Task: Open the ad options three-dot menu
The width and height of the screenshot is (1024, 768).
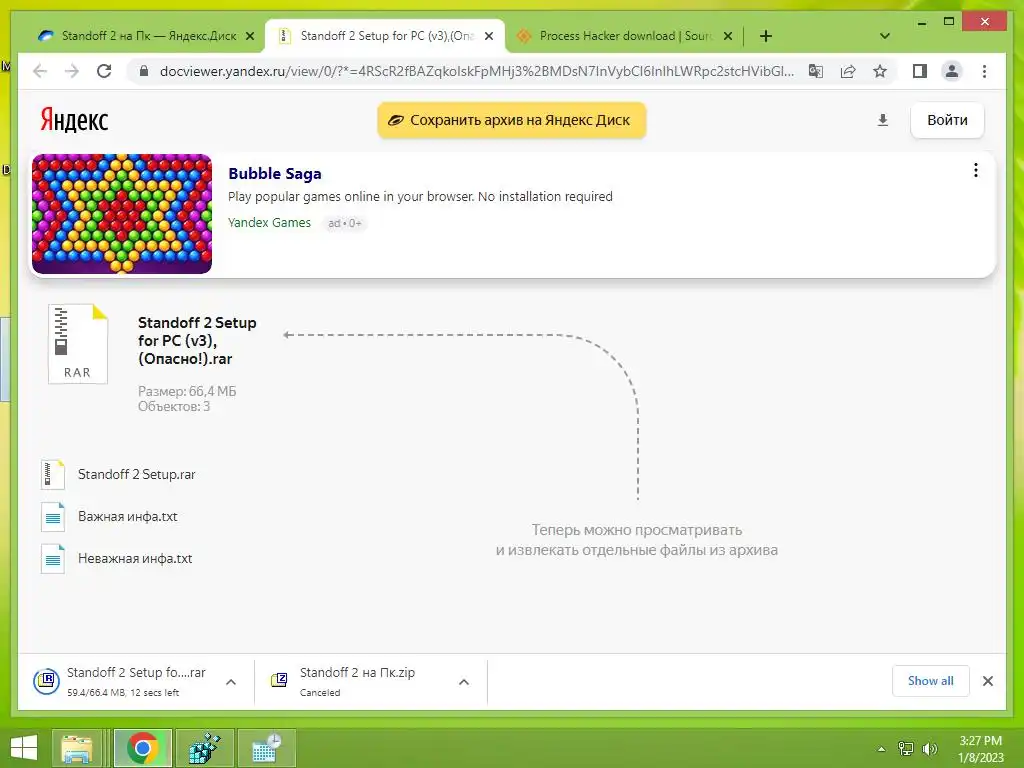Action: [x=976, y=170]
